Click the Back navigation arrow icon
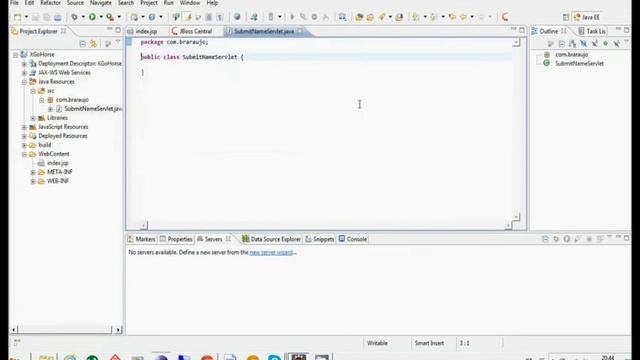This screenshot has width=640, height=360. tap(463, 17)
